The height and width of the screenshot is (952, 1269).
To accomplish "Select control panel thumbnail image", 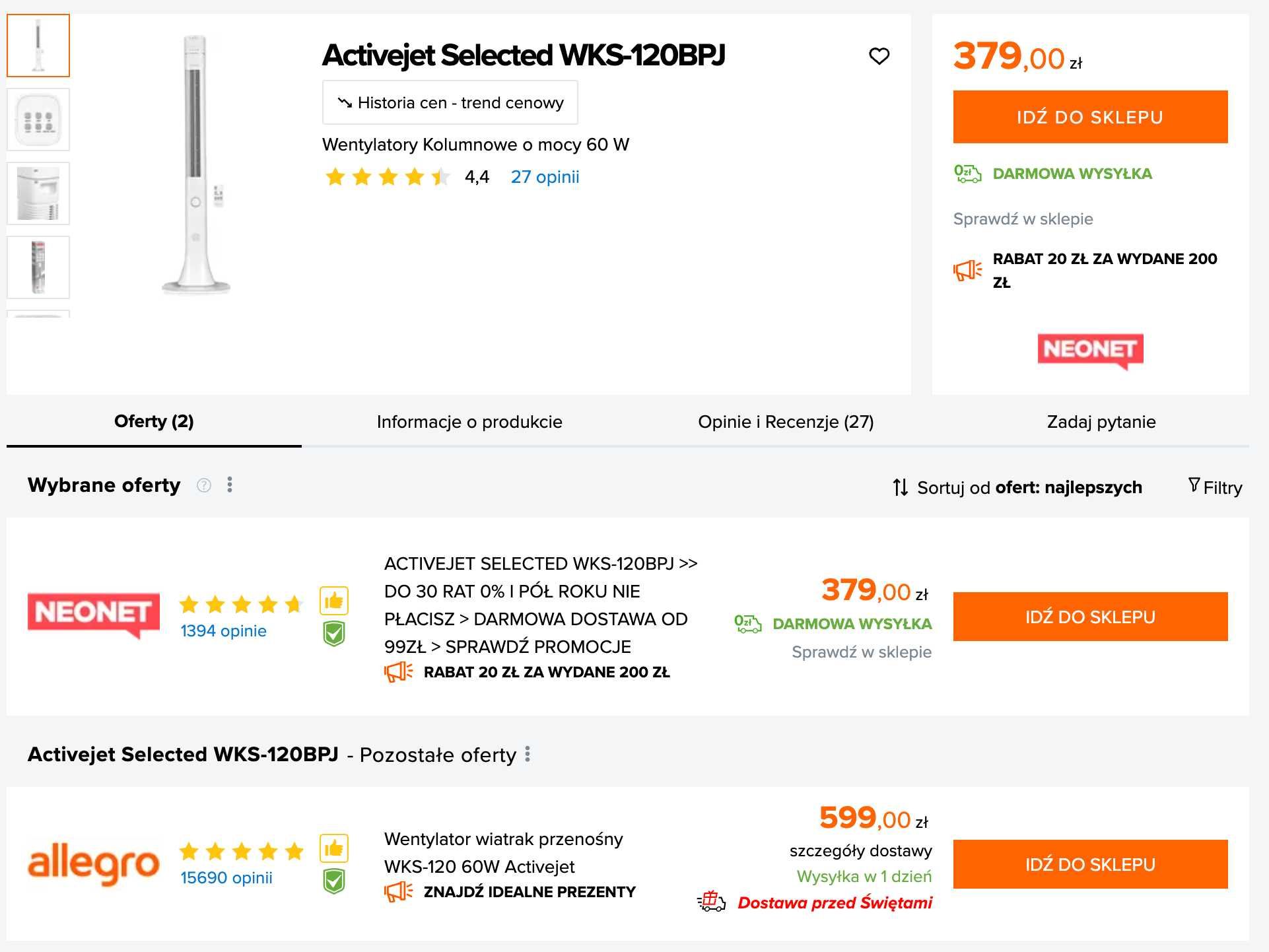I will click(38, 119).
